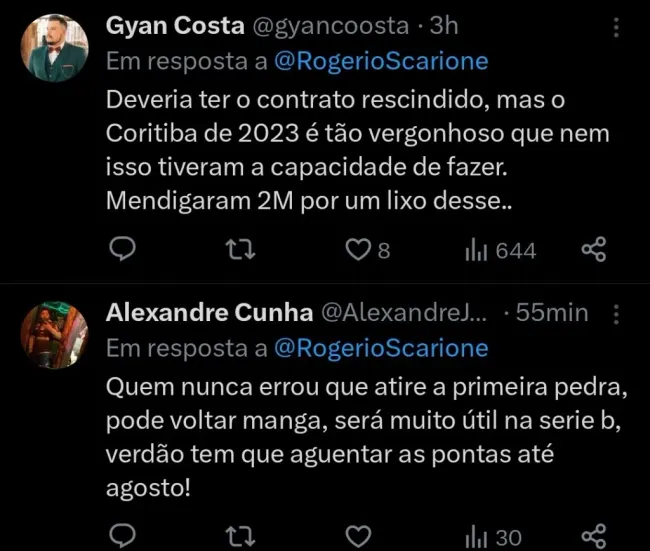Image resolution: width=650 pixels, height=551 pixels.
Task: View analytics showing 30 views
Action: pyautogui.click(x=492, y=537)
